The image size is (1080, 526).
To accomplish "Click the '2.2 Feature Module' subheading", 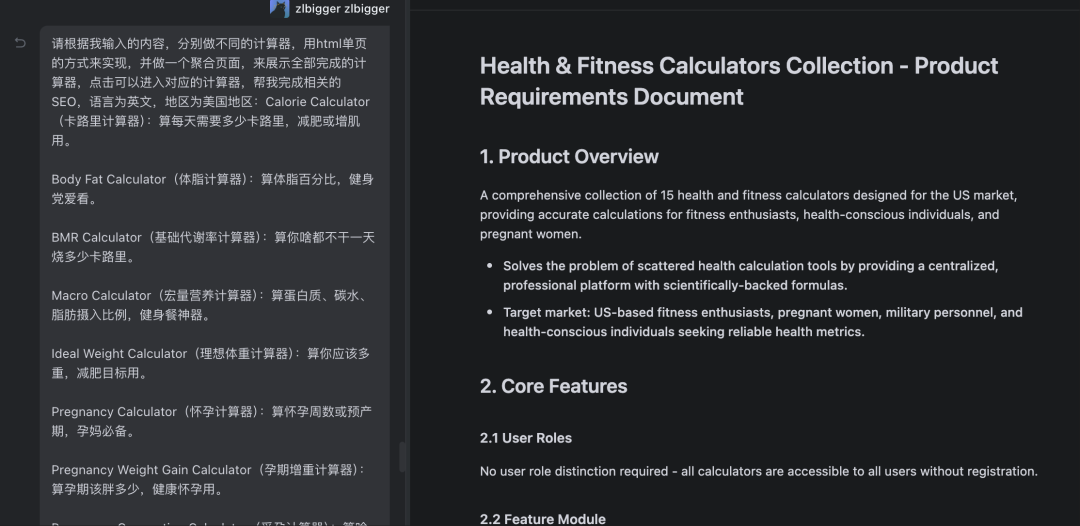I will click(x=542, y=518).
